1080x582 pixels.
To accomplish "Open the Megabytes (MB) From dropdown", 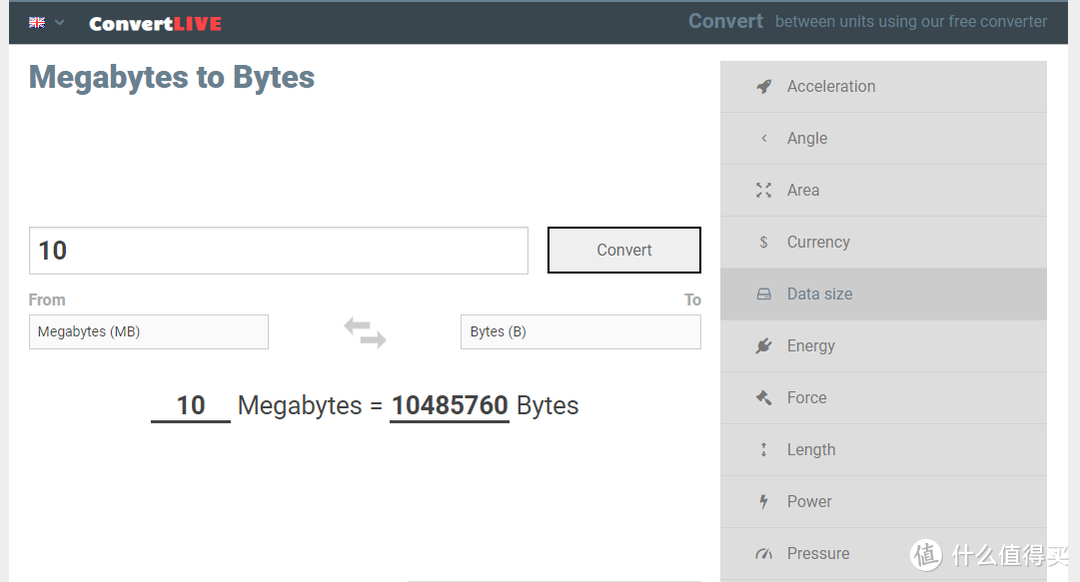I will 148,332.
